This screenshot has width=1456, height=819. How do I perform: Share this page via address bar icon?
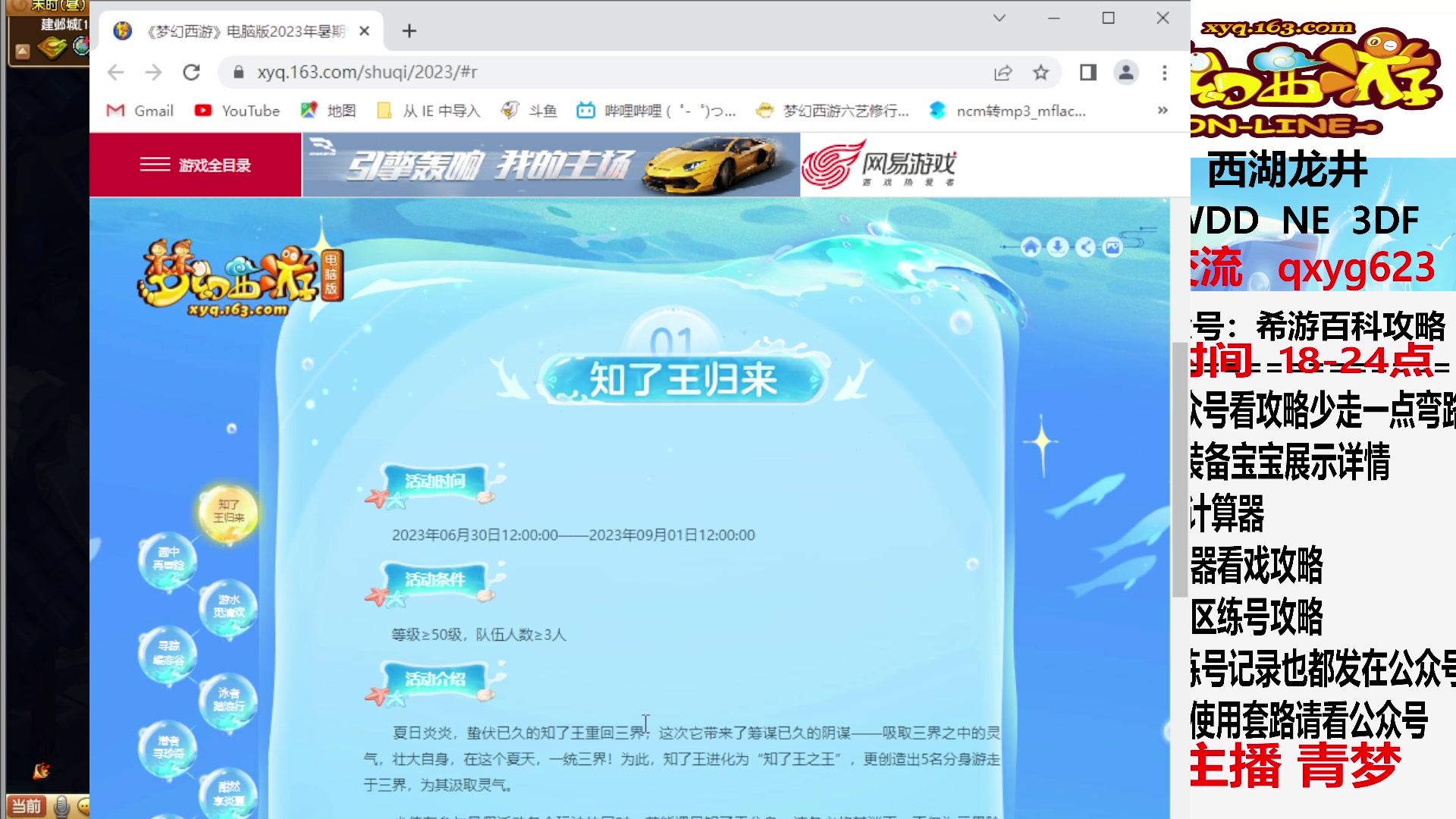(1003, 73)
